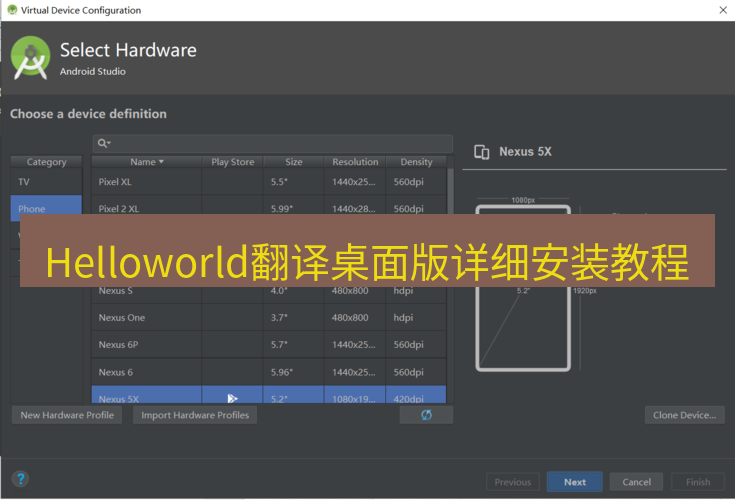Select the Nexus 6P device row

tap(269, 344)
